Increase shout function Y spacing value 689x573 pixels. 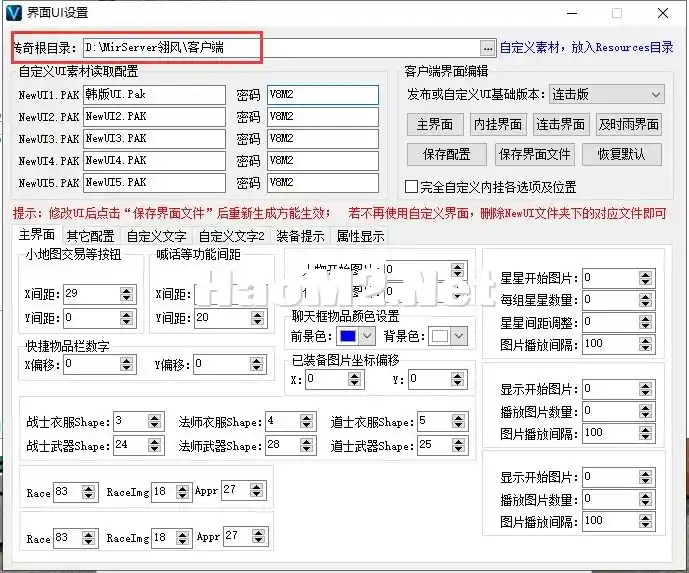[x=257, y=314]
